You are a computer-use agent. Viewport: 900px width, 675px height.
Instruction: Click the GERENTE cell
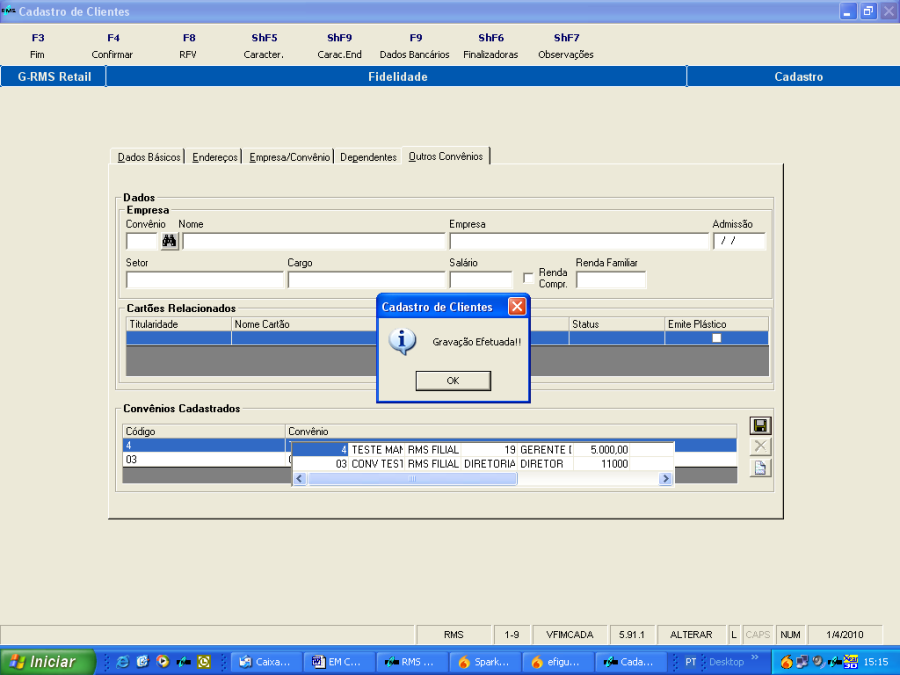545,450
